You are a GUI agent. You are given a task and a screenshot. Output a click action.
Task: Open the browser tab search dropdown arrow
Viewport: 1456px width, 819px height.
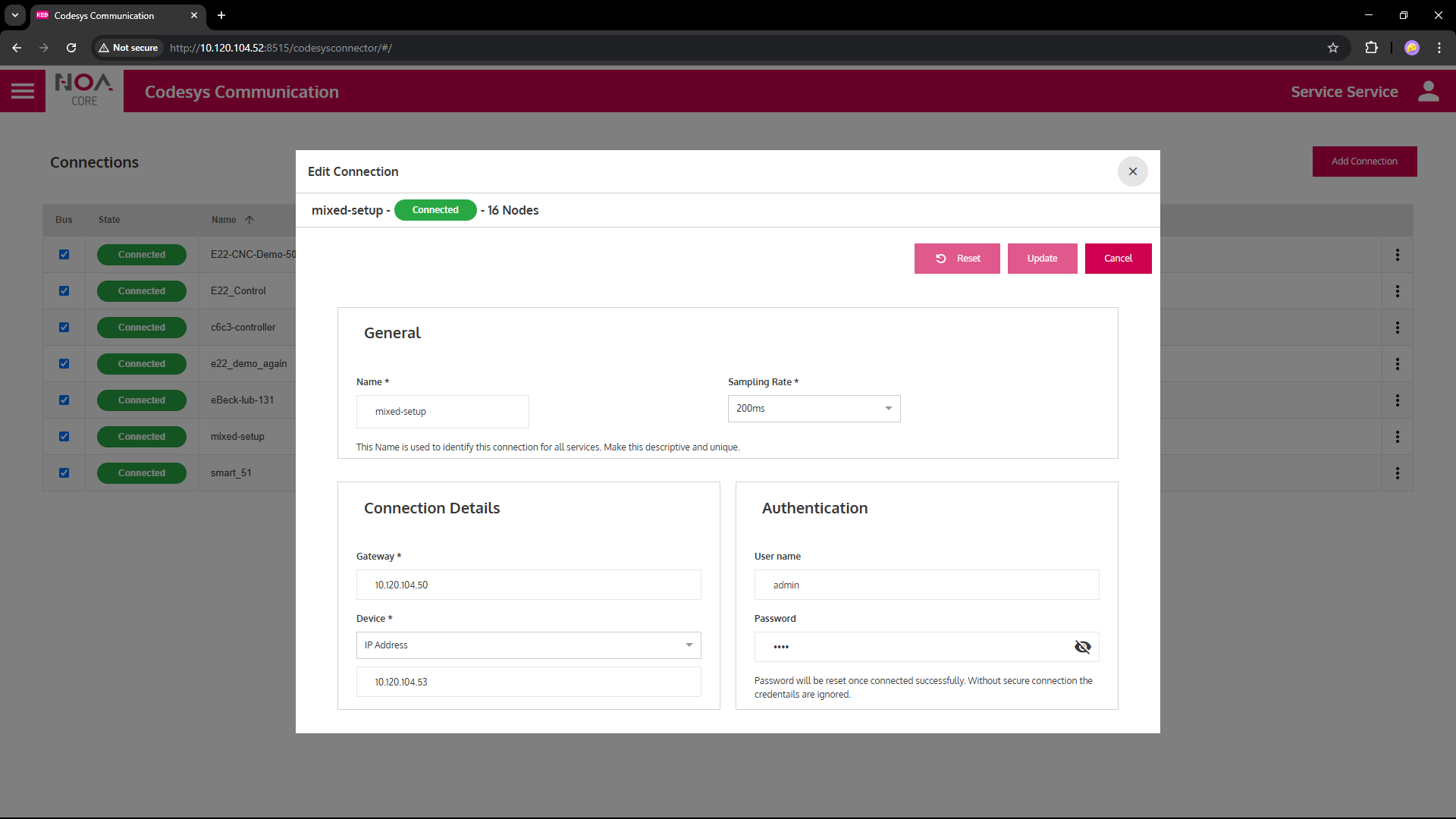click(x=14, y=15)
